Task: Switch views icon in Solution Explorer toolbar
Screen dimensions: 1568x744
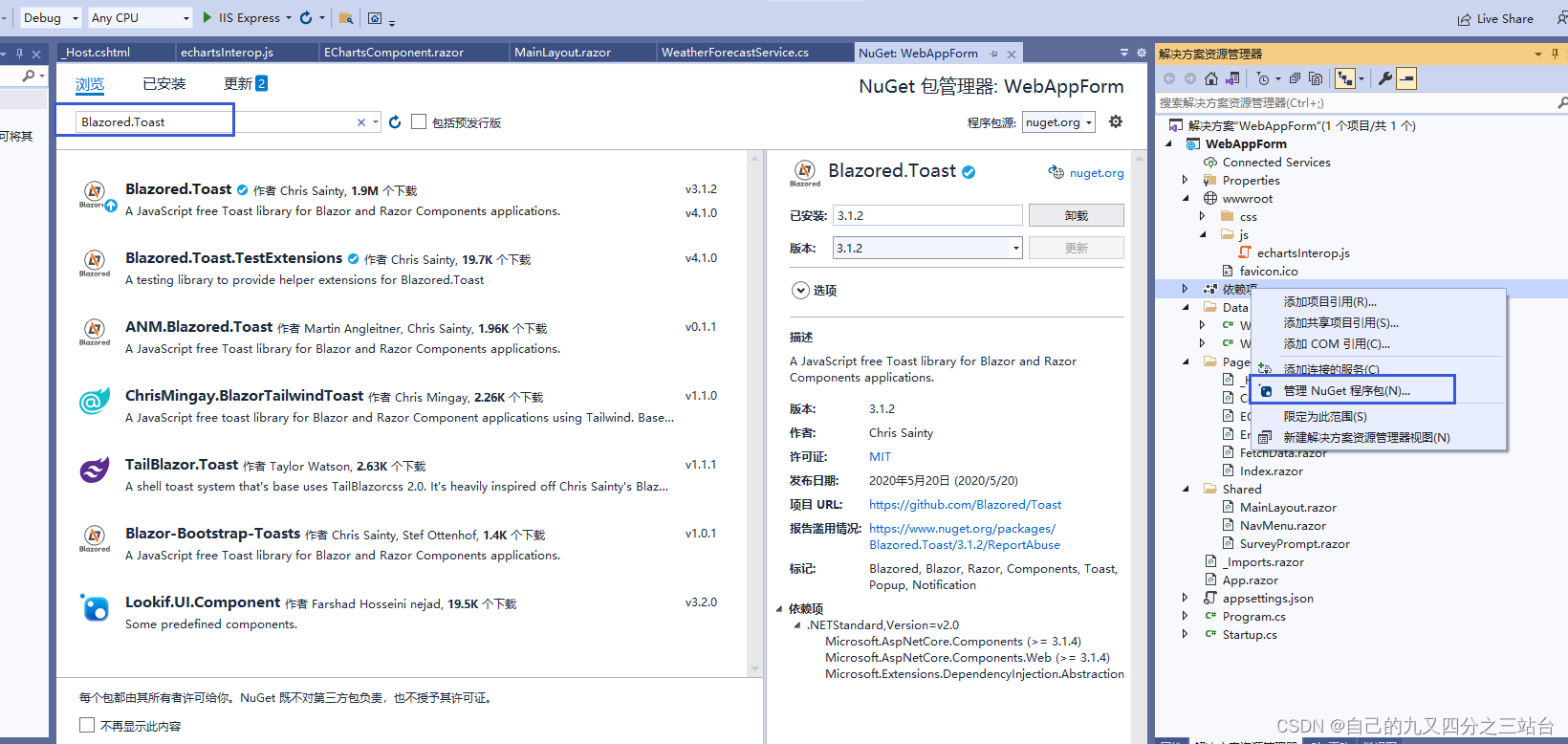Action: pos(1233,78)
